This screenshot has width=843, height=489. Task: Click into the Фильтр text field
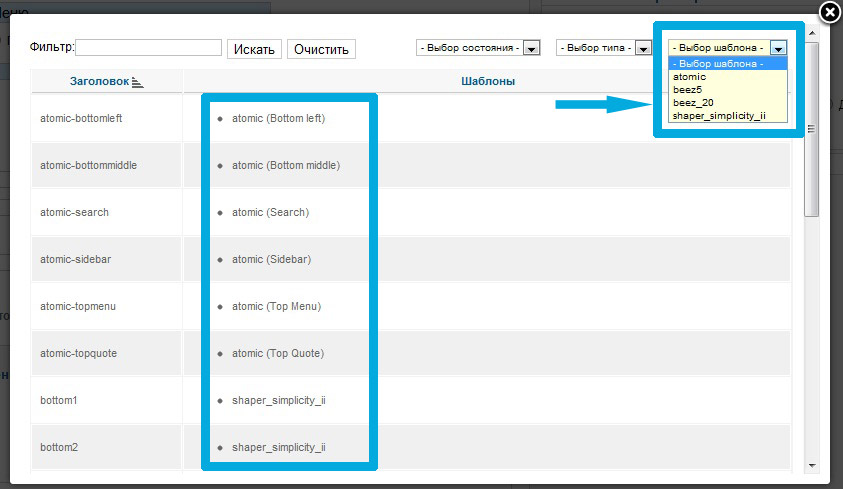(x=149, y=47)
